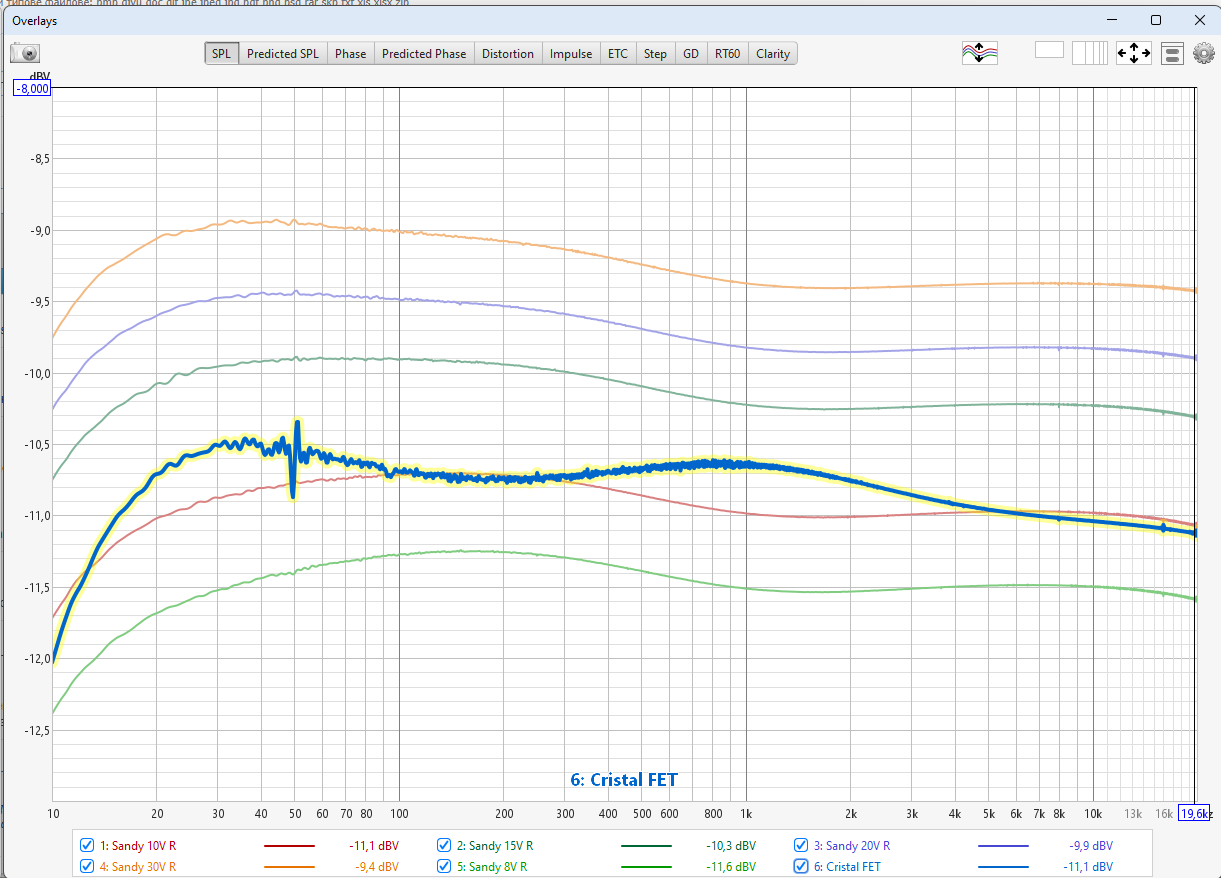Click the -10,0 vertical axis label
This screenshot has height=878, width=1221.
pos(35,373)
